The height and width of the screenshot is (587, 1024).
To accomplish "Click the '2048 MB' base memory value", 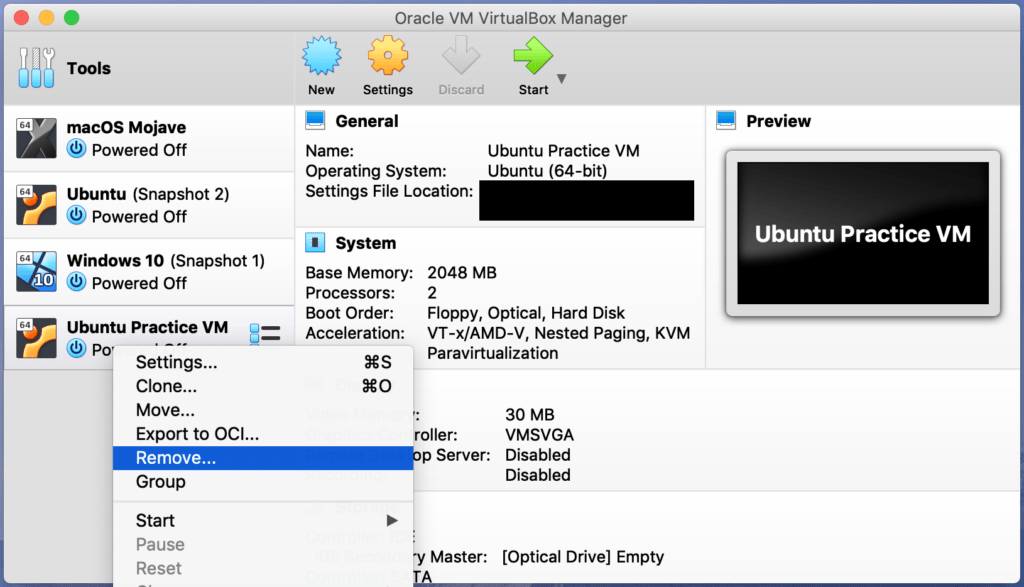I will pyautogui.click(x=462, y=272).
